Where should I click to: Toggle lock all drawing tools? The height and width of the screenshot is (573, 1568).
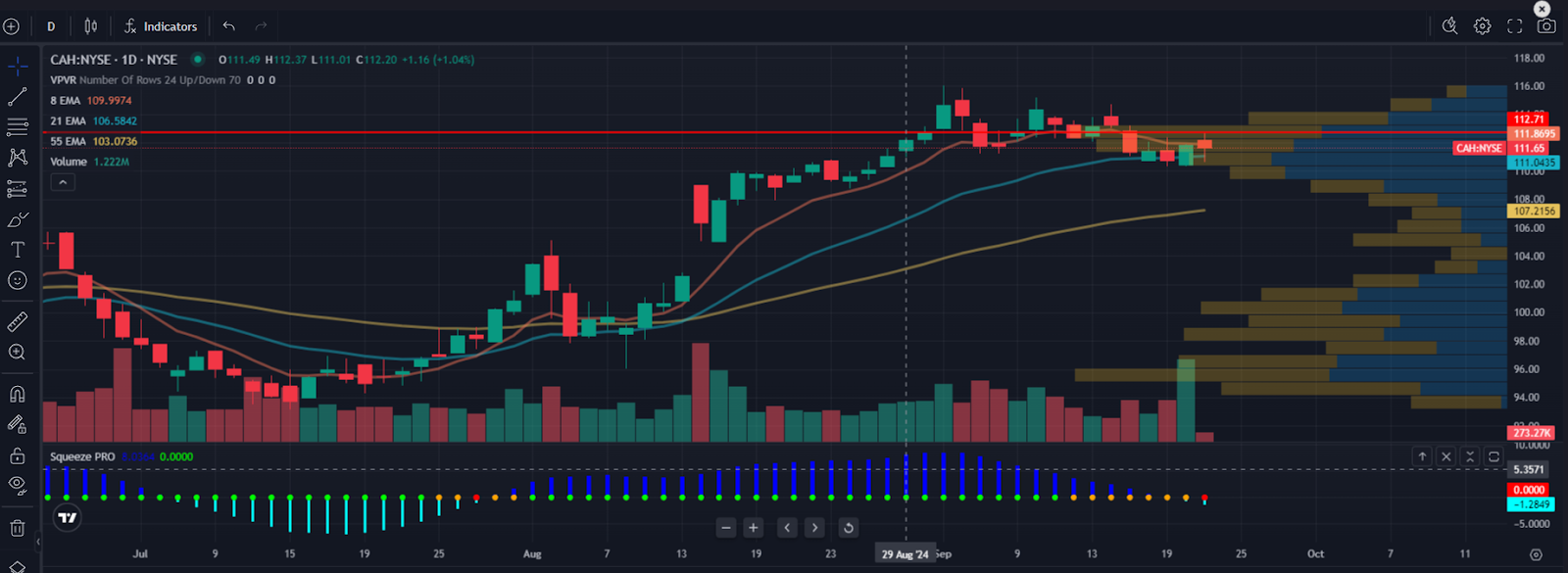click(18, 455)
